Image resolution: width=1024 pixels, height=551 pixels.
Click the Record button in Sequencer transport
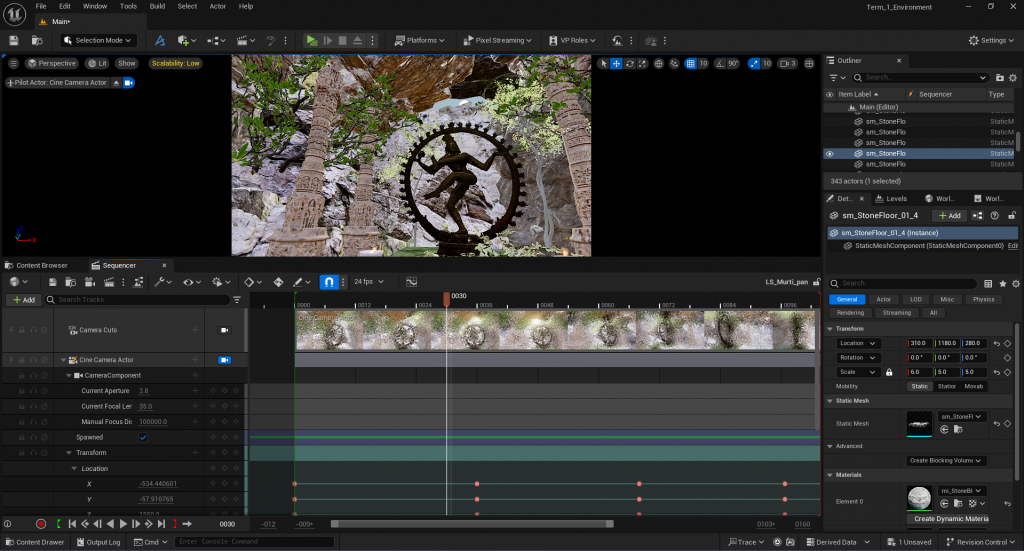point(40,524)
